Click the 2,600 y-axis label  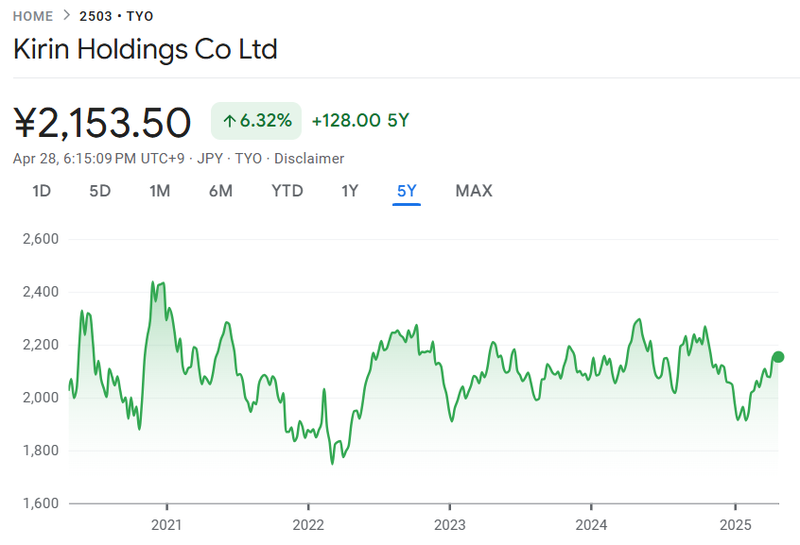(41, 239)
